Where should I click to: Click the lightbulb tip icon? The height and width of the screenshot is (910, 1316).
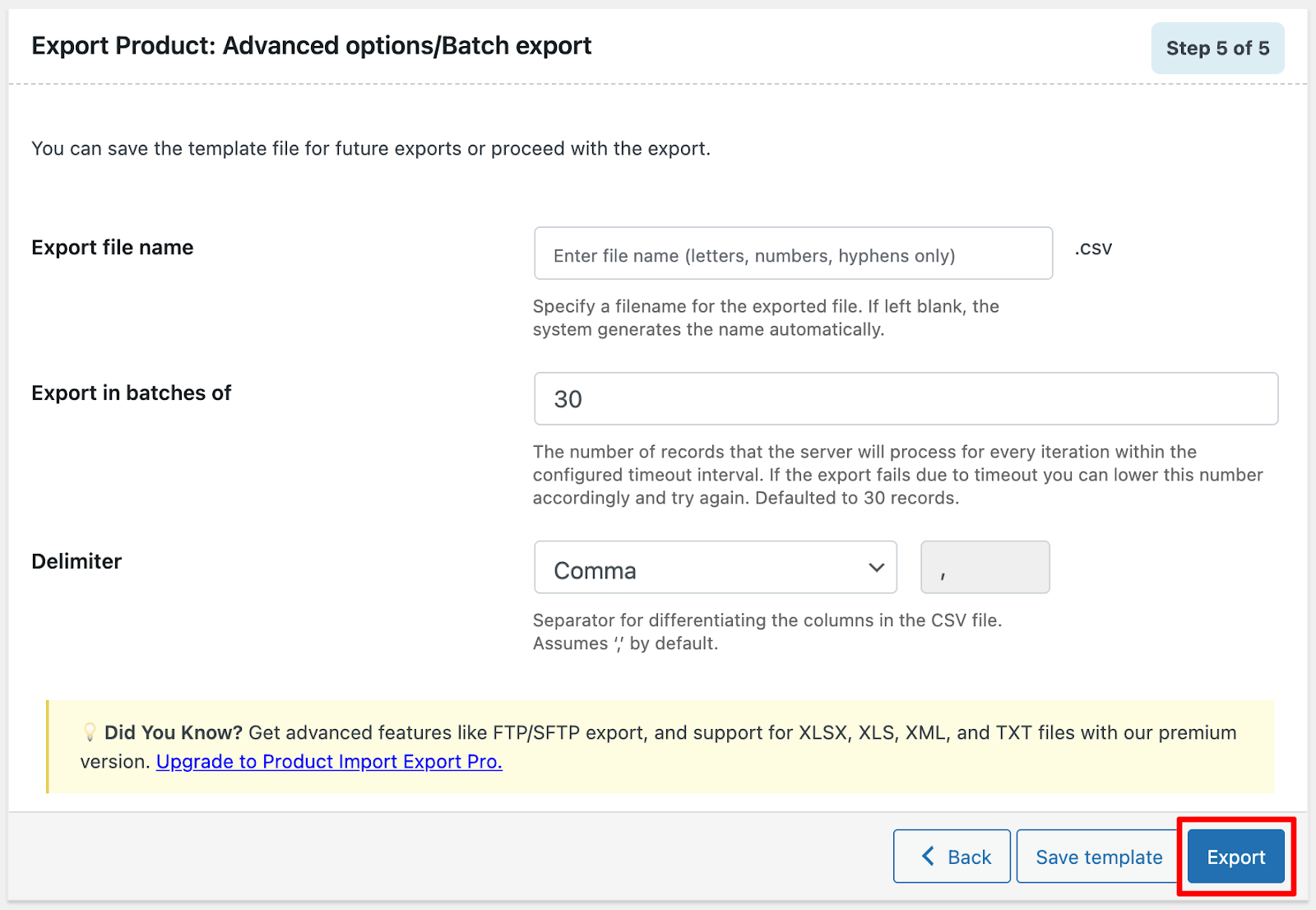(90, 732)
